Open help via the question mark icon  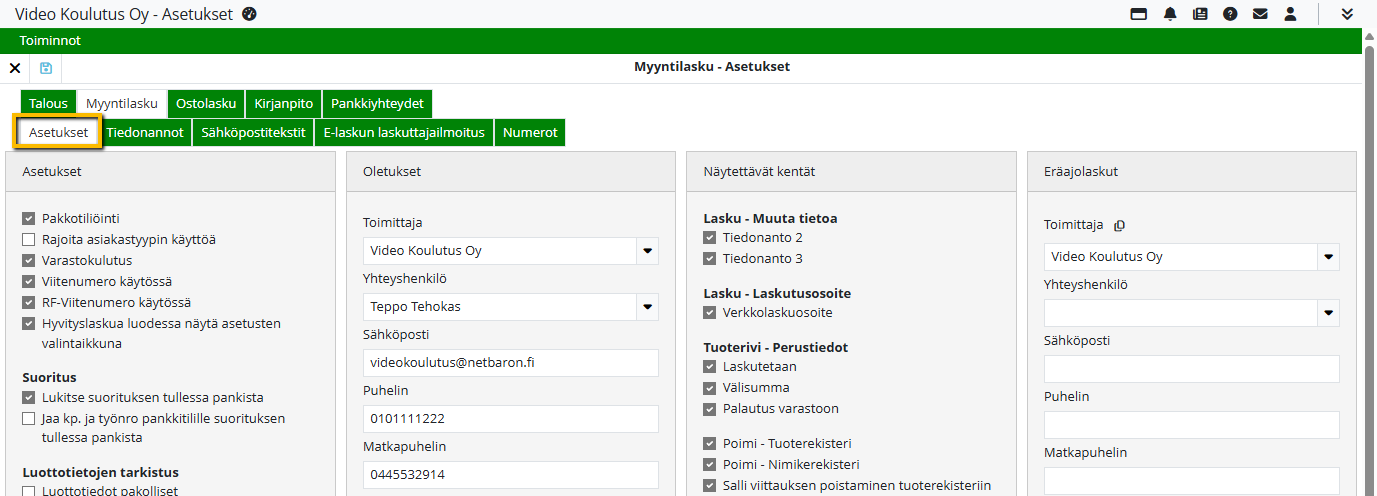click(x=1230, y=14)
